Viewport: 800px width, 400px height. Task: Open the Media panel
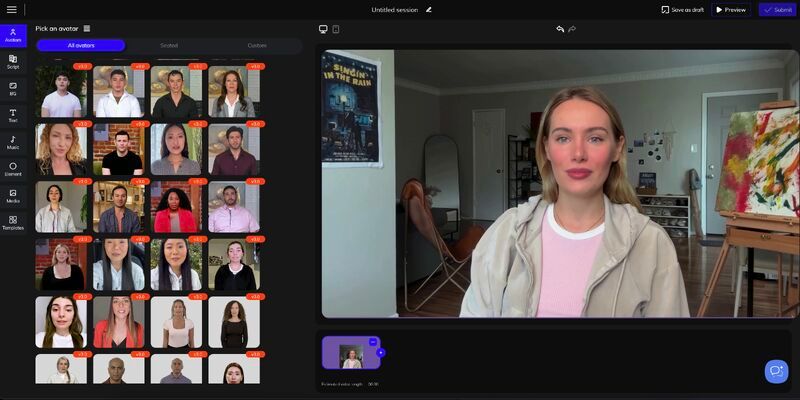point(13,196)
